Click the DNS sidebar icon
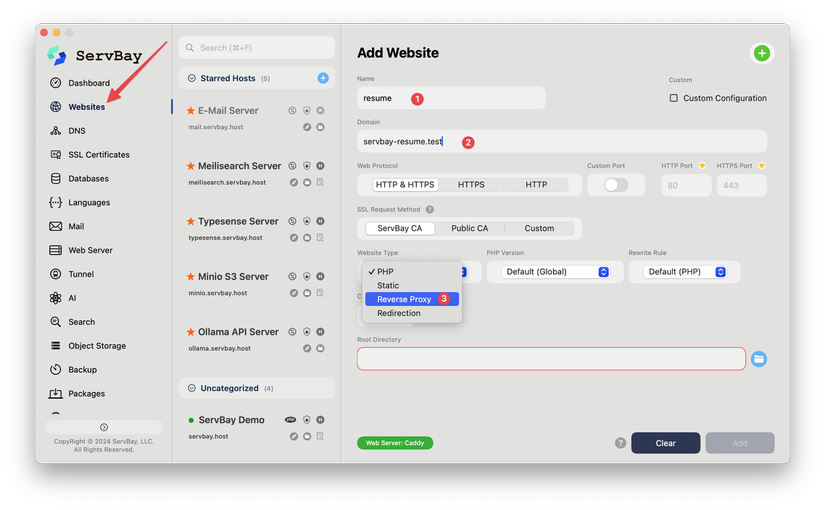This screenshot has width=825, height=510. tap(55, 131)
